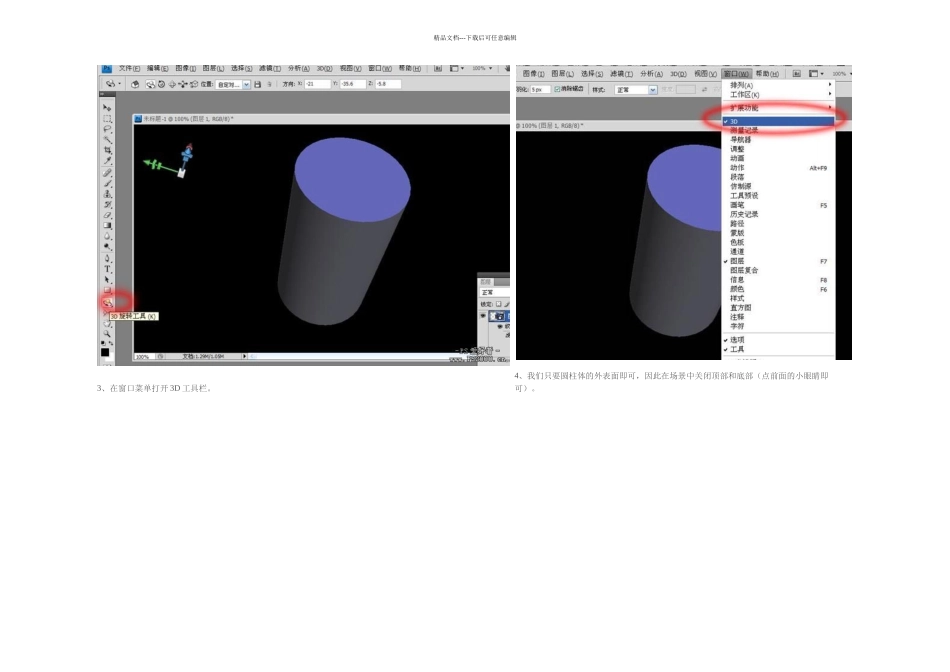Click 历史记录 in Window menu
Image resolution: width=950 pixels, height=672 pixels.
point(744,213)
